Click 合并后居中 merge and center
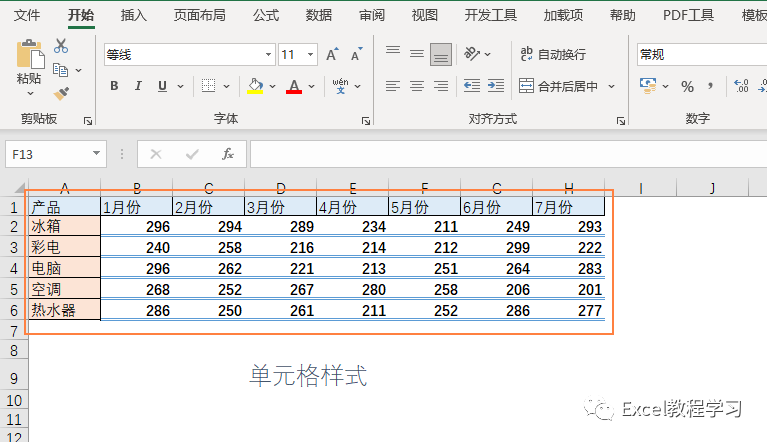 click(558, 87)
